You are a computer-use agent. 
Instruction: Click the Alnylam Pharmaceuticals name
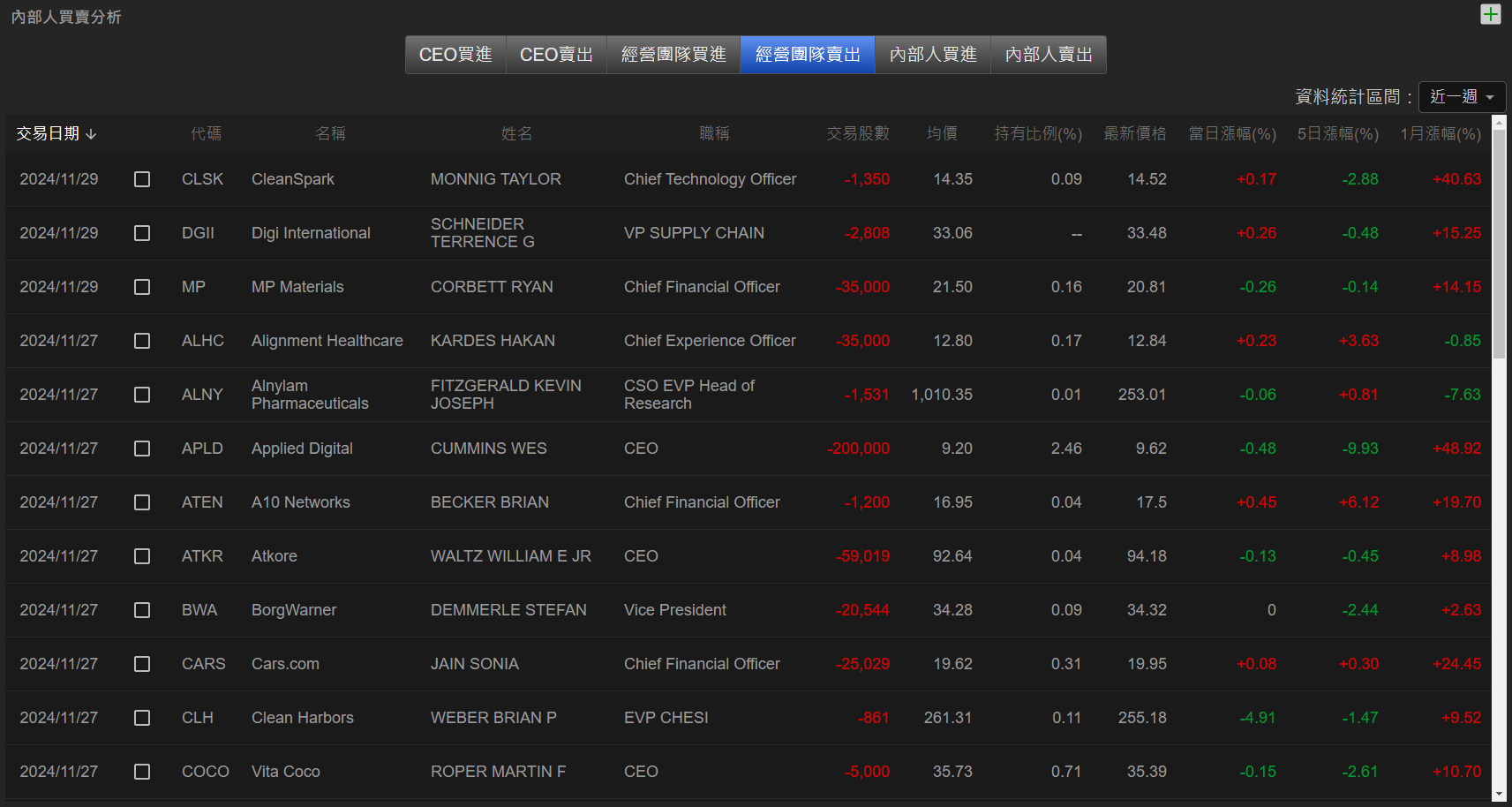310,395
